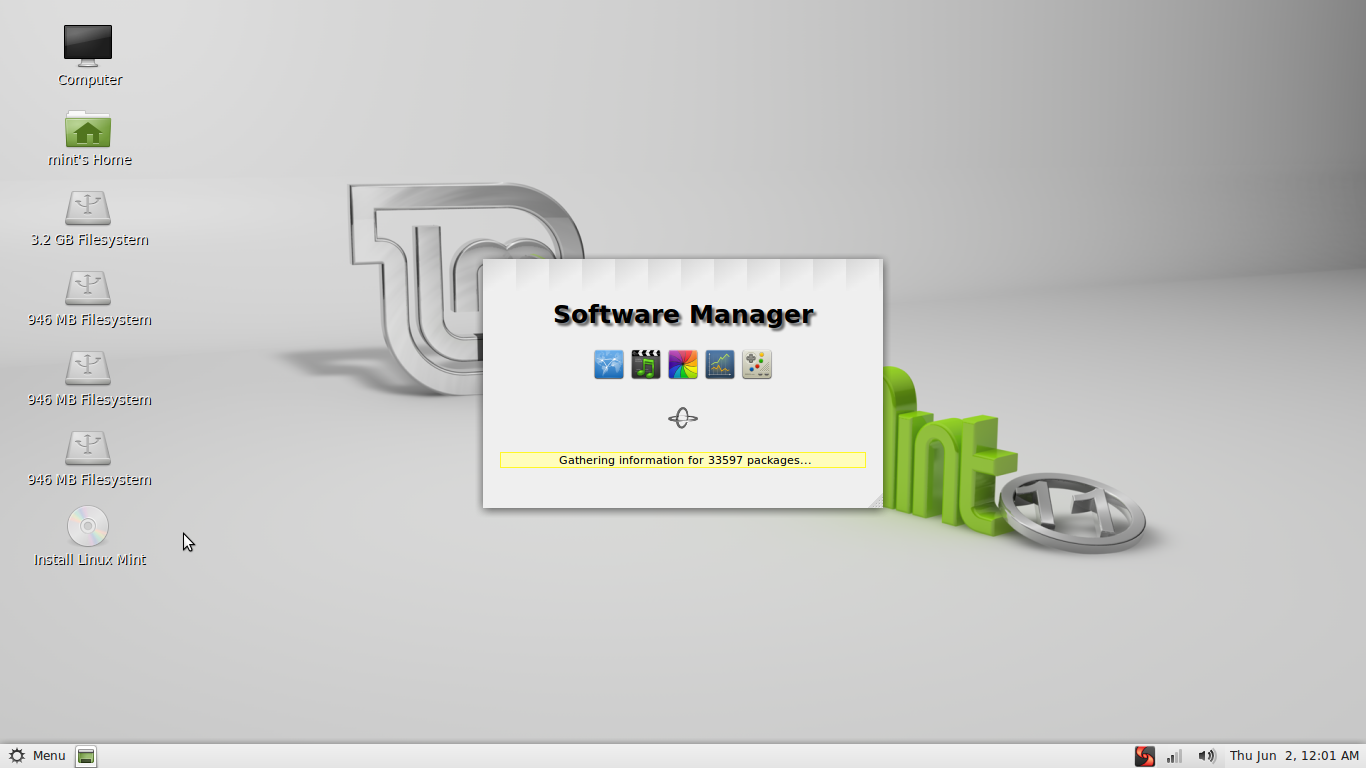Click the spinning loading indicator

pos(682,418)
